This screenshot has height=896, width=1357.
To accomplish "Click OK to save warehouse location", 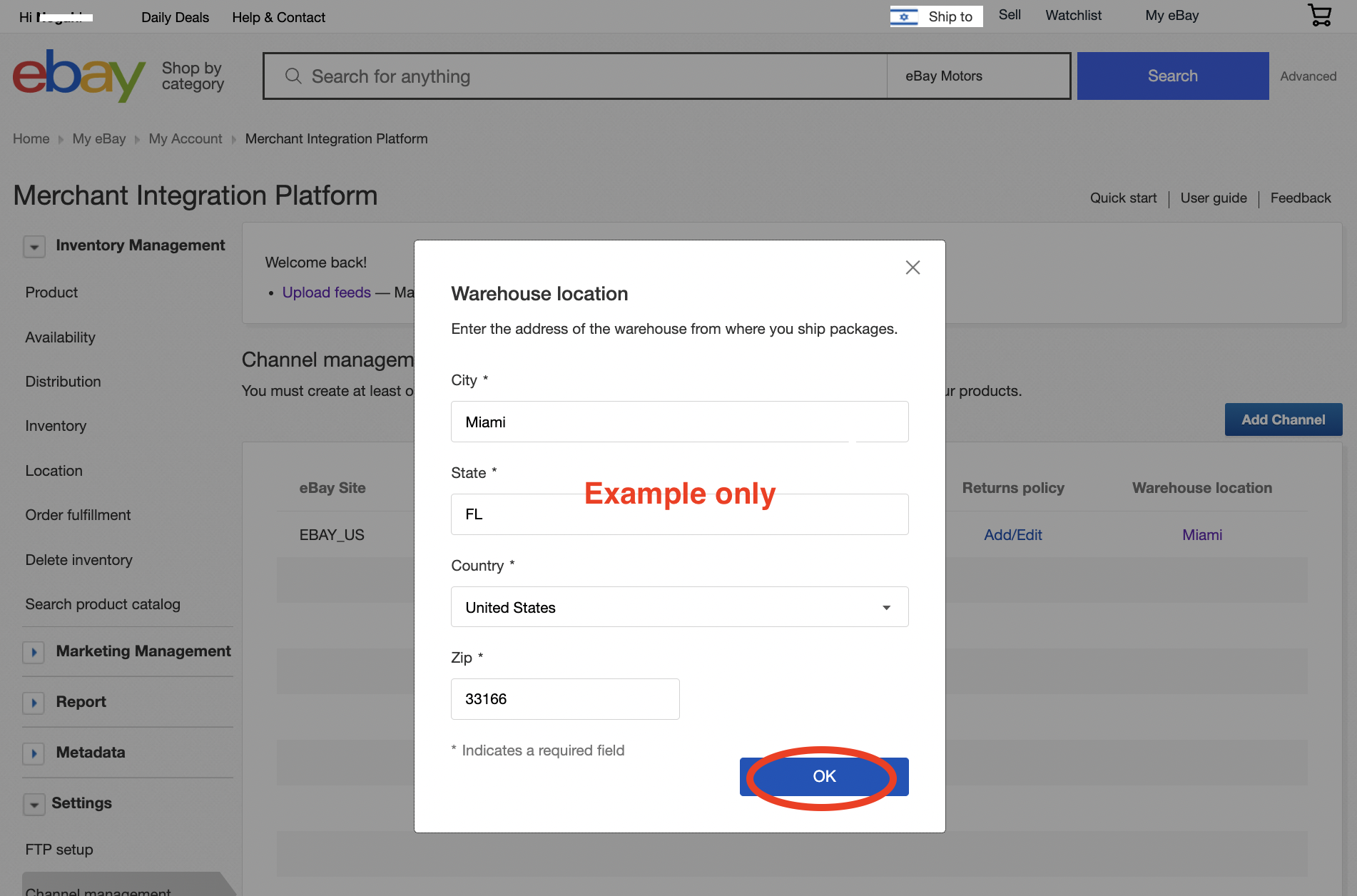I will 824,776.
